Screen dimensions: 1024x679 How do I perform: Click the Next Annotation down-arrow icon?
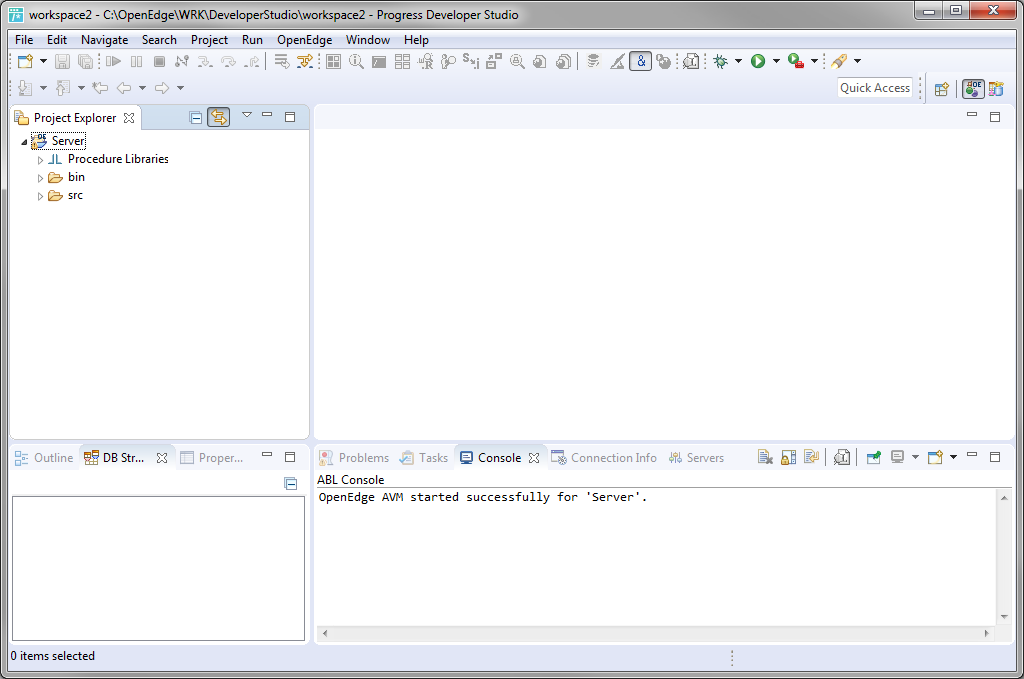click(x=25, y=87)
